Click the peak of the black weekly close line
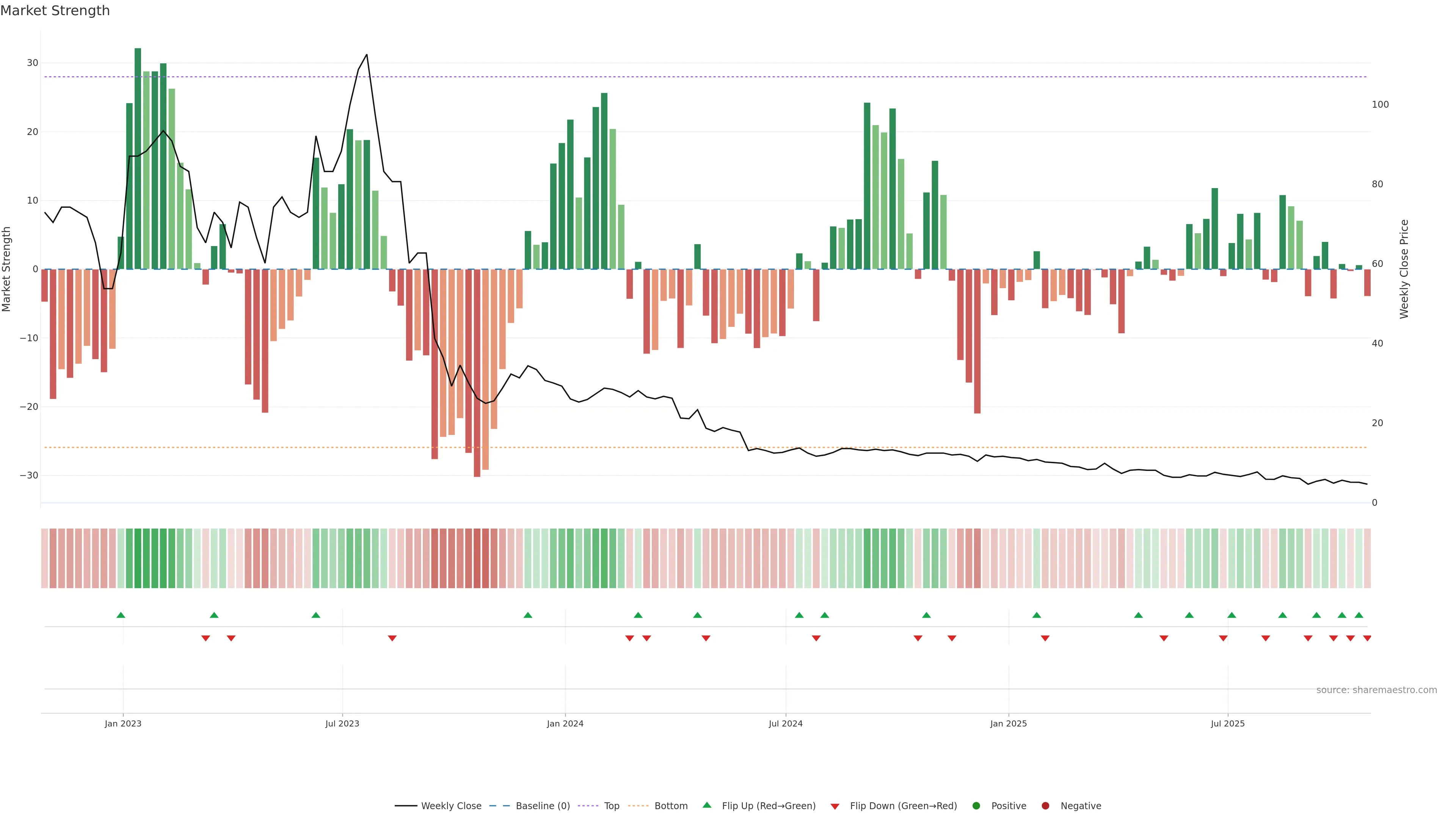The image size is (1456, 819). click(x=366, y=55)
